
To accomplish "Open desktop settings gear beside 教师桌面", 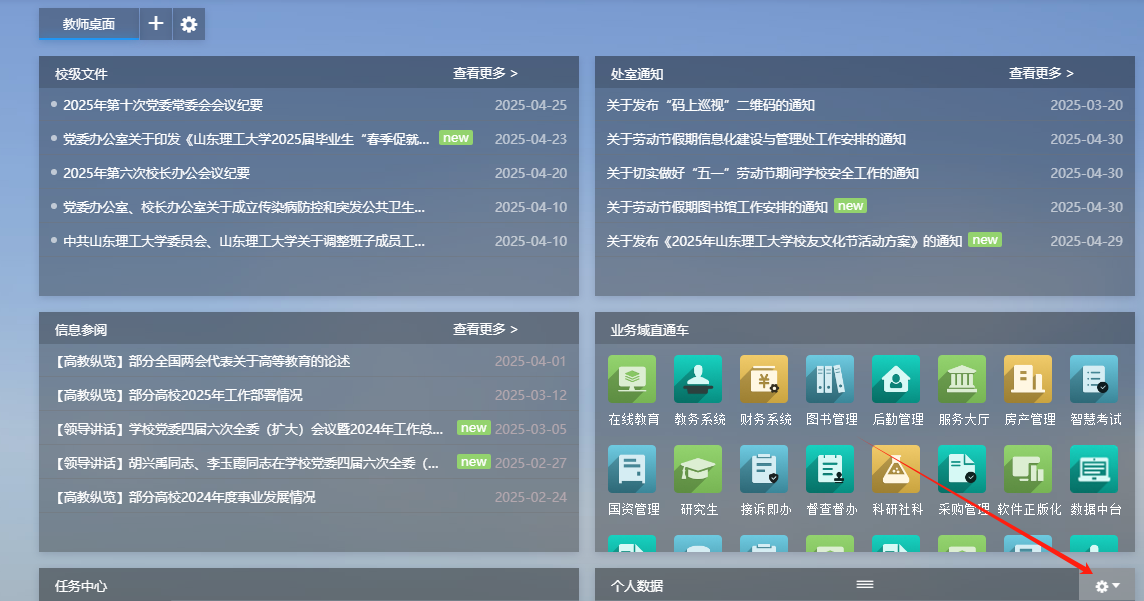I will 189,24.
